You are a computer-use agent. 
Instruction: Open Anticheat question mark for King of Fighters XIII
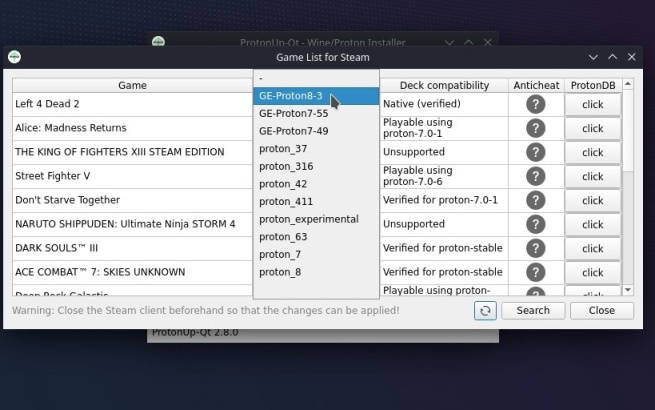536,152
